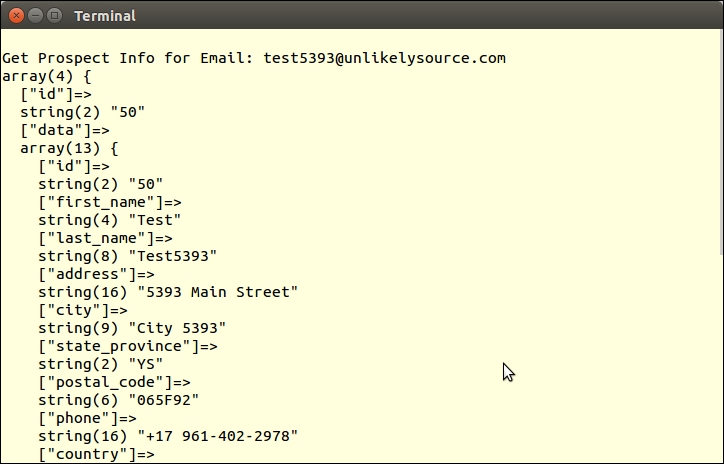Click the array(13) output line
This screenshot has width=724, height=464.
click(x=69, y=148)
